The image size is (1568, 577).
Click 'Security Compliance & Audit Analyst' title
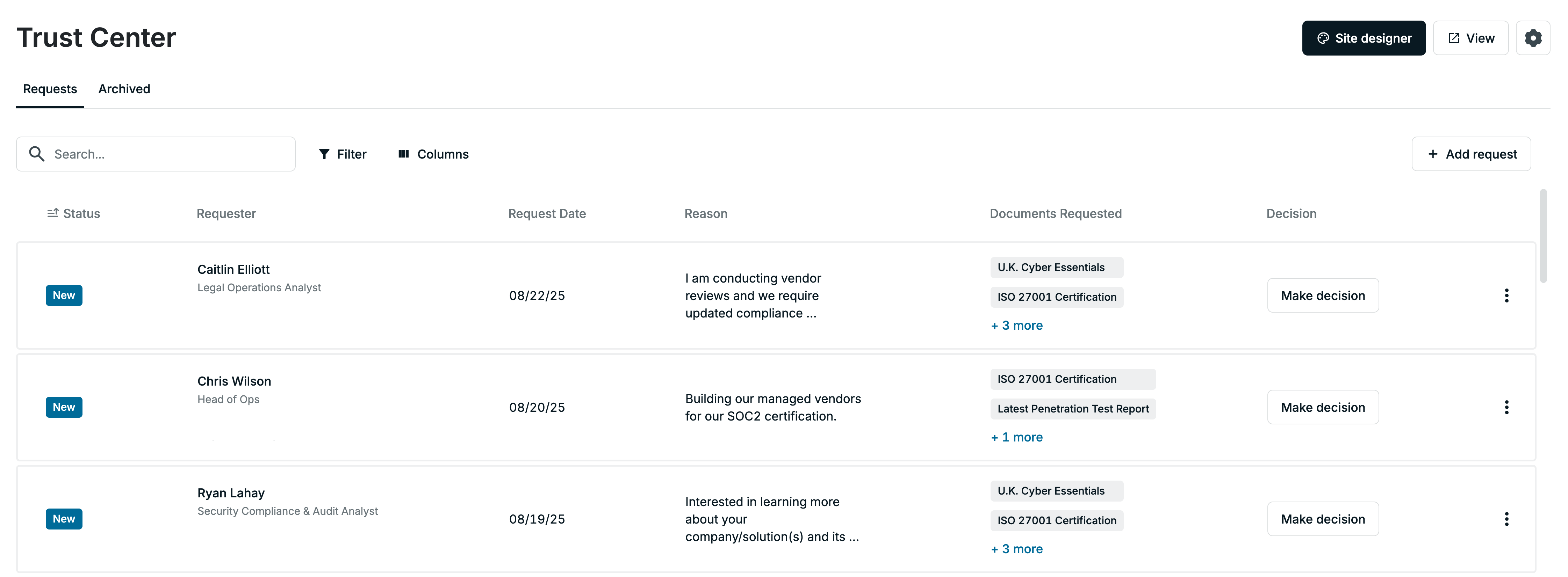click(287, 512)
